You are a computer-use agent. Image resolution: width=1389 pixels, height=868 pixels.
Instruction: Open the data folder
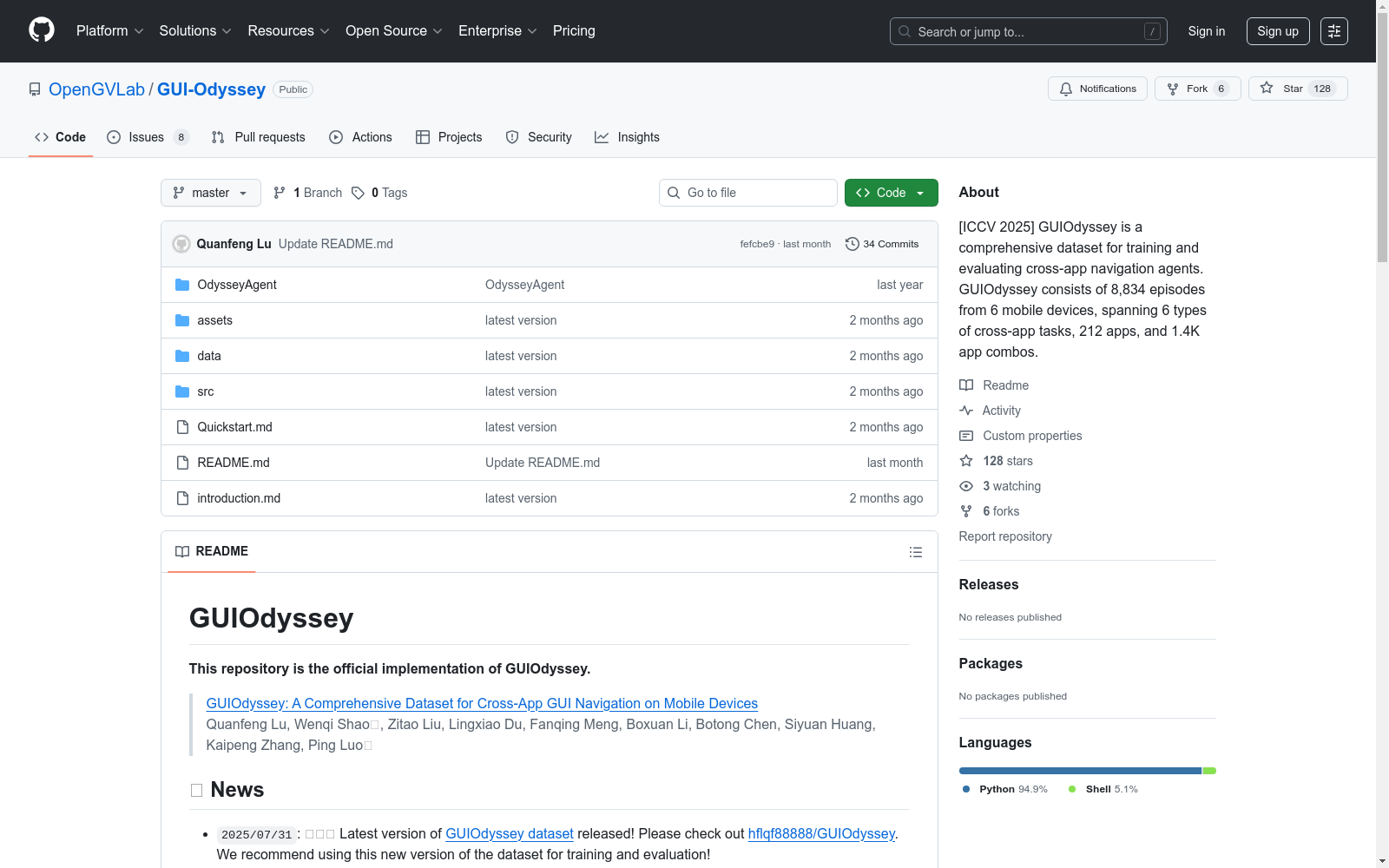pyautogui.click(x=209, y=356)
